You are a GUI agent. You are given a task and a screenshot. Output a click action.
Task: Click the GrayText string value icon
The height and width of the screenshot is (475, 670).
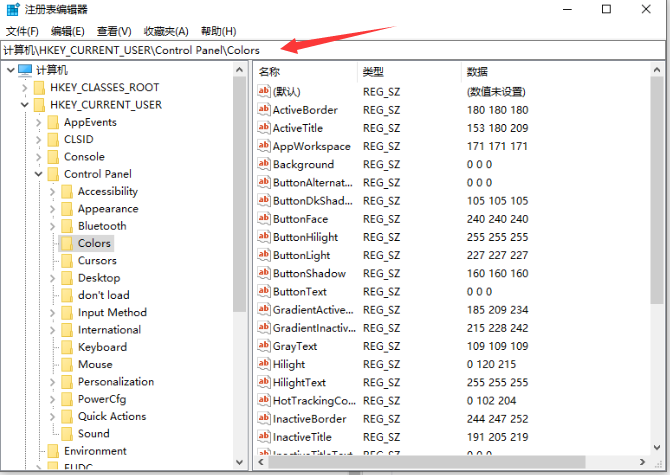(264, 346)
